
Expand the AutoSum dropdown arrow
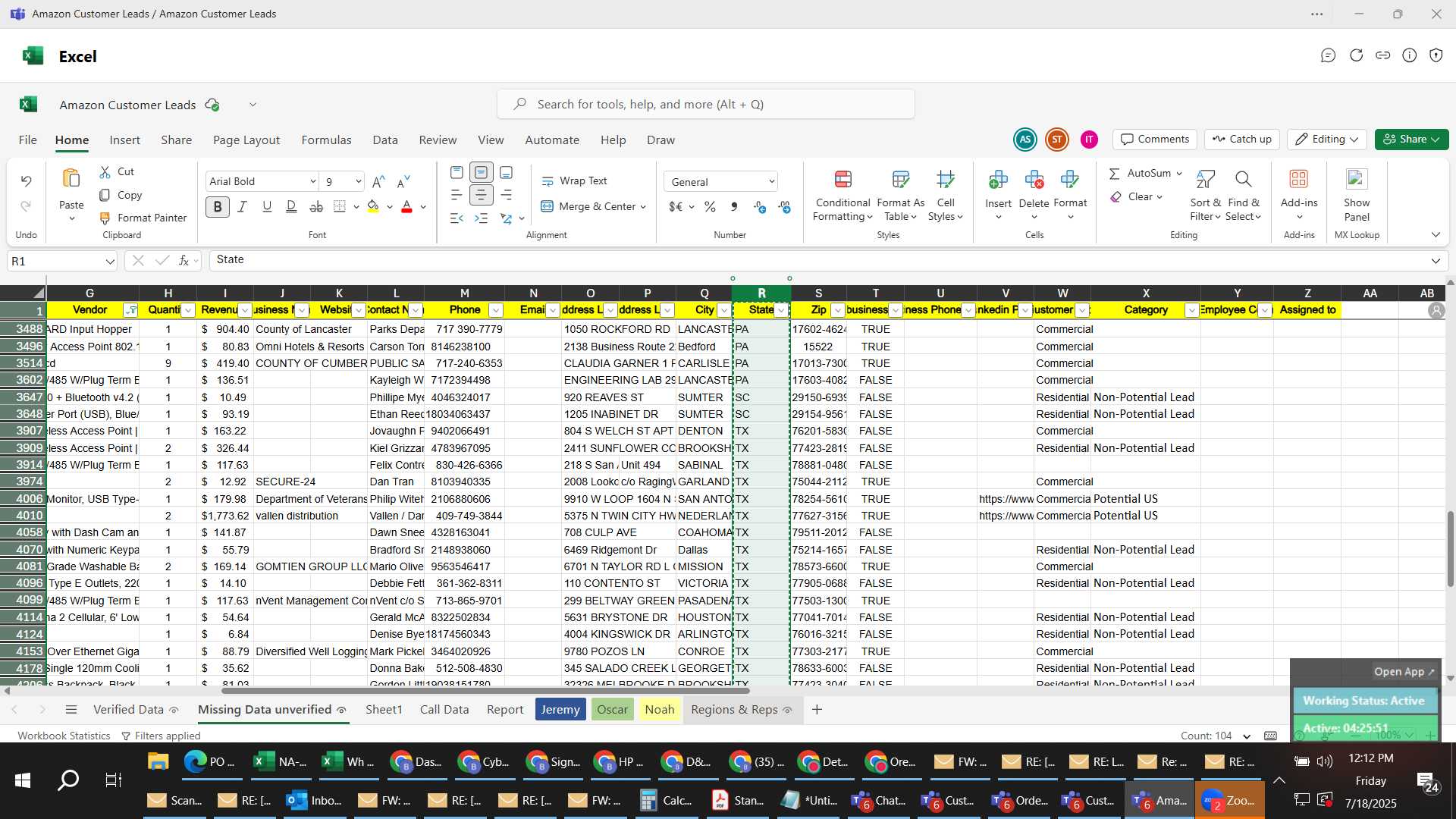1179,173
